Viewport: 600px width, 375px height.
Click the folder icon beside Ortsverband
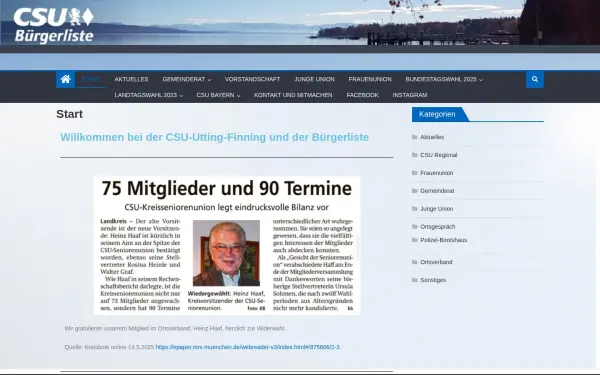coord(414,262)
